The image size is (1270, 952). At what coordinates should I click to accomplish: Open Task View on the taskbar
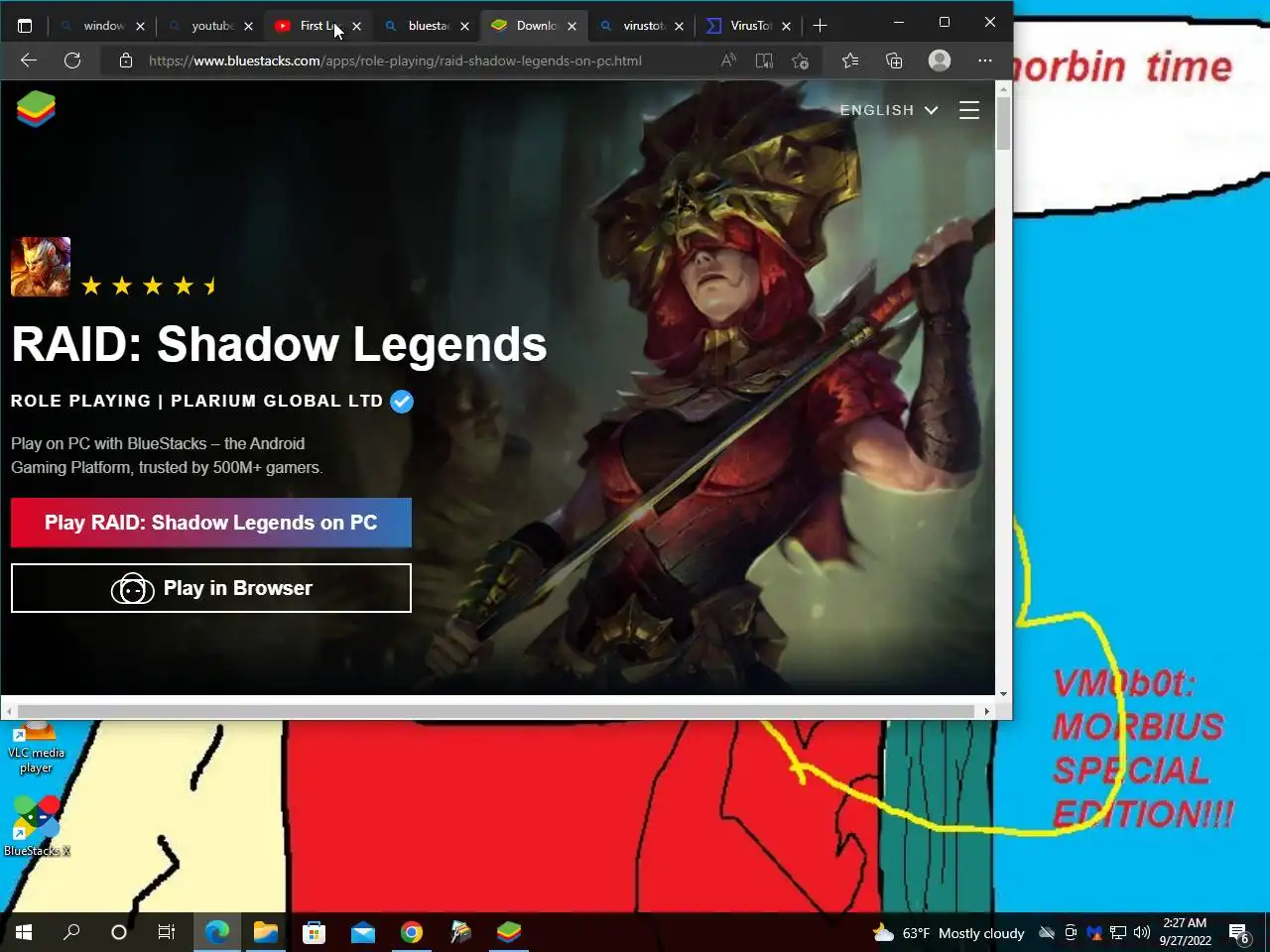coord(167,932)
